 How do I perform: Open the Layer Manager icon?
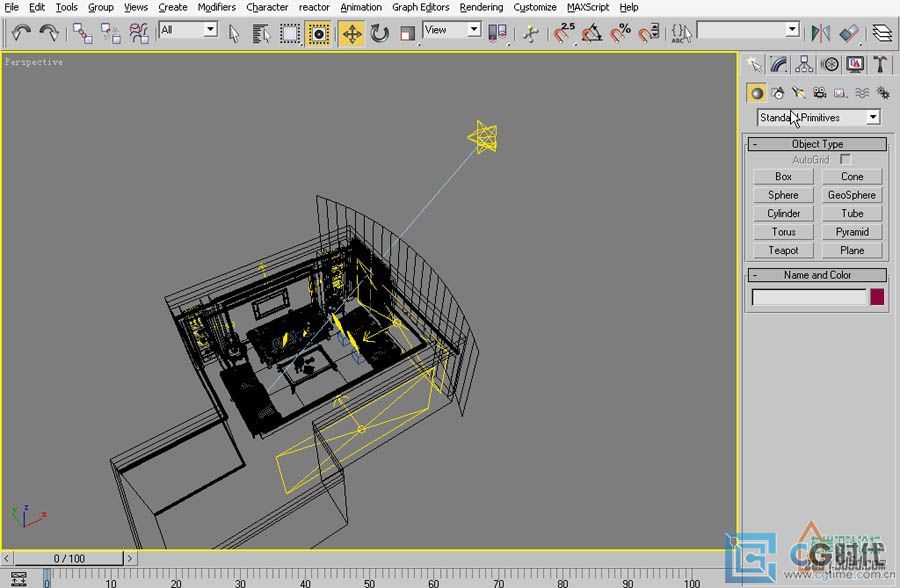tap(882, 33)
